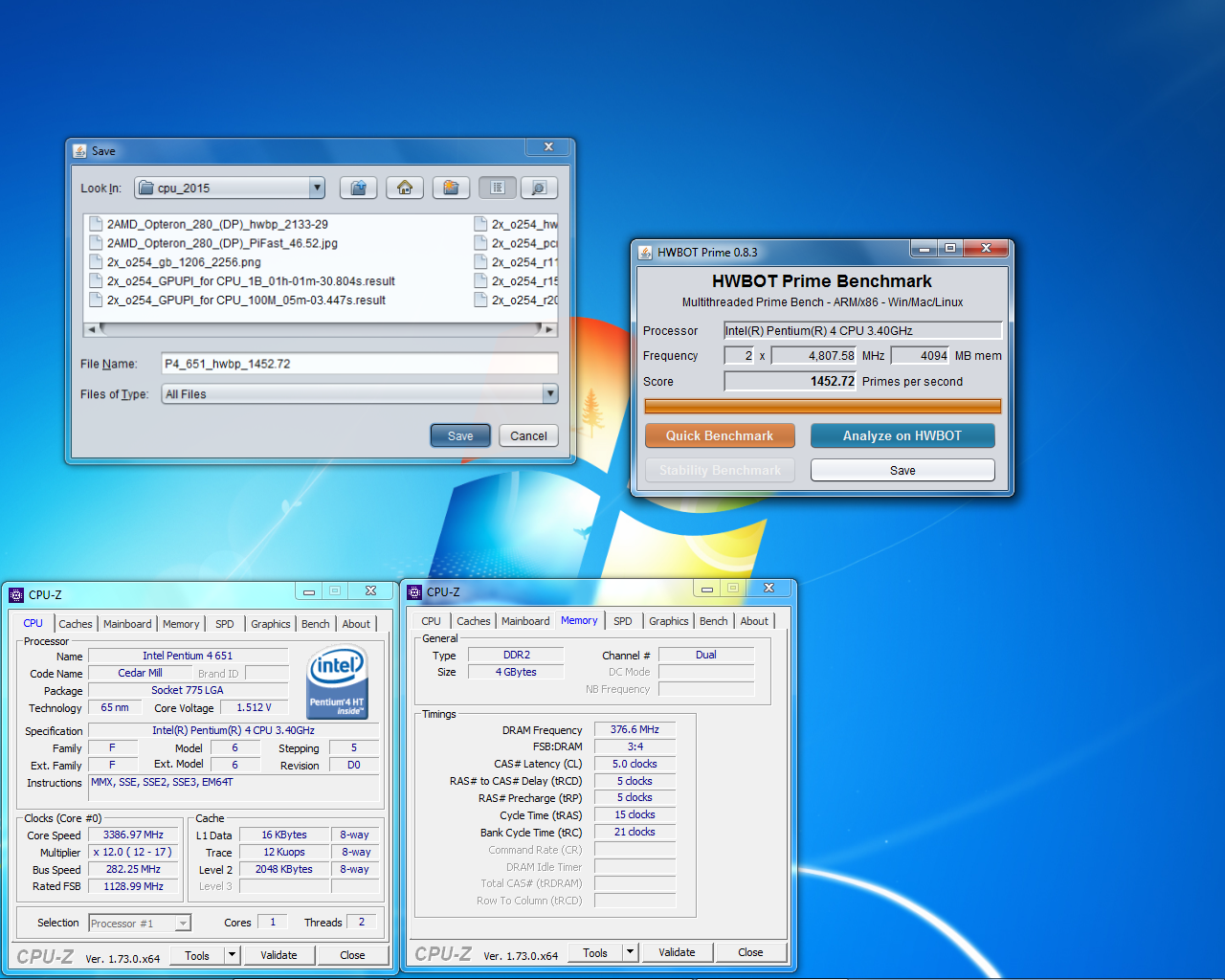Viewport: 1225px width, 980px height.
Task: Switch to List view in Save dialog
Action: 498,188
